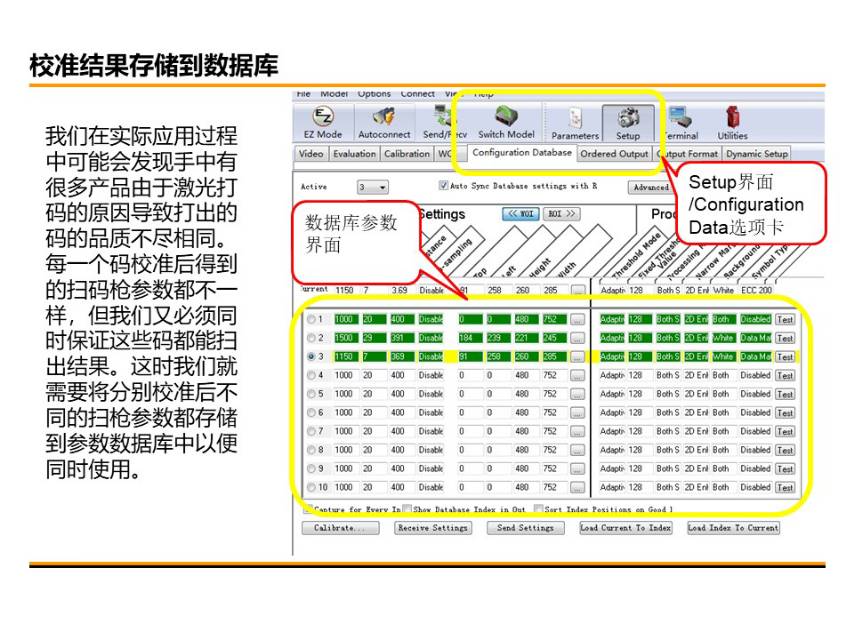
Task: Open the Utilities toolbox icon
Action: [x=733, y=124]
